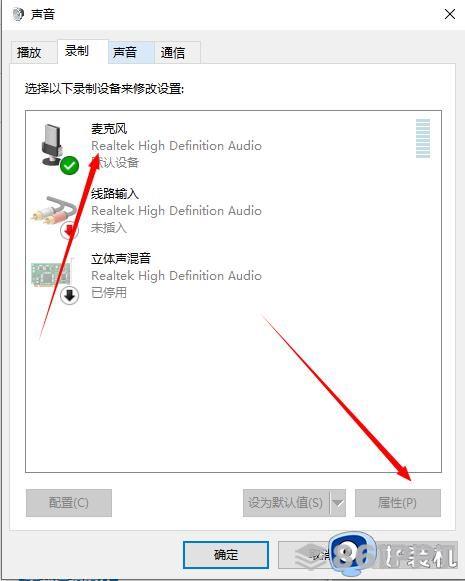Viewport: 465px width, 581px height.
Task: Click the 配置(C) configure button
Action: click(69, 503)
